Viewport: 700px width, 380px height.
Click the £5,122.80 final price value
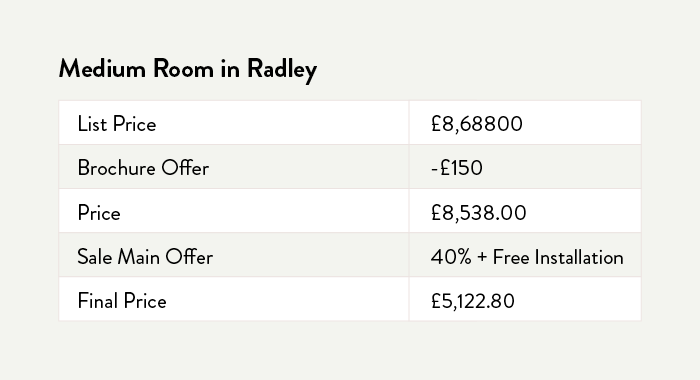pos(473,301)
